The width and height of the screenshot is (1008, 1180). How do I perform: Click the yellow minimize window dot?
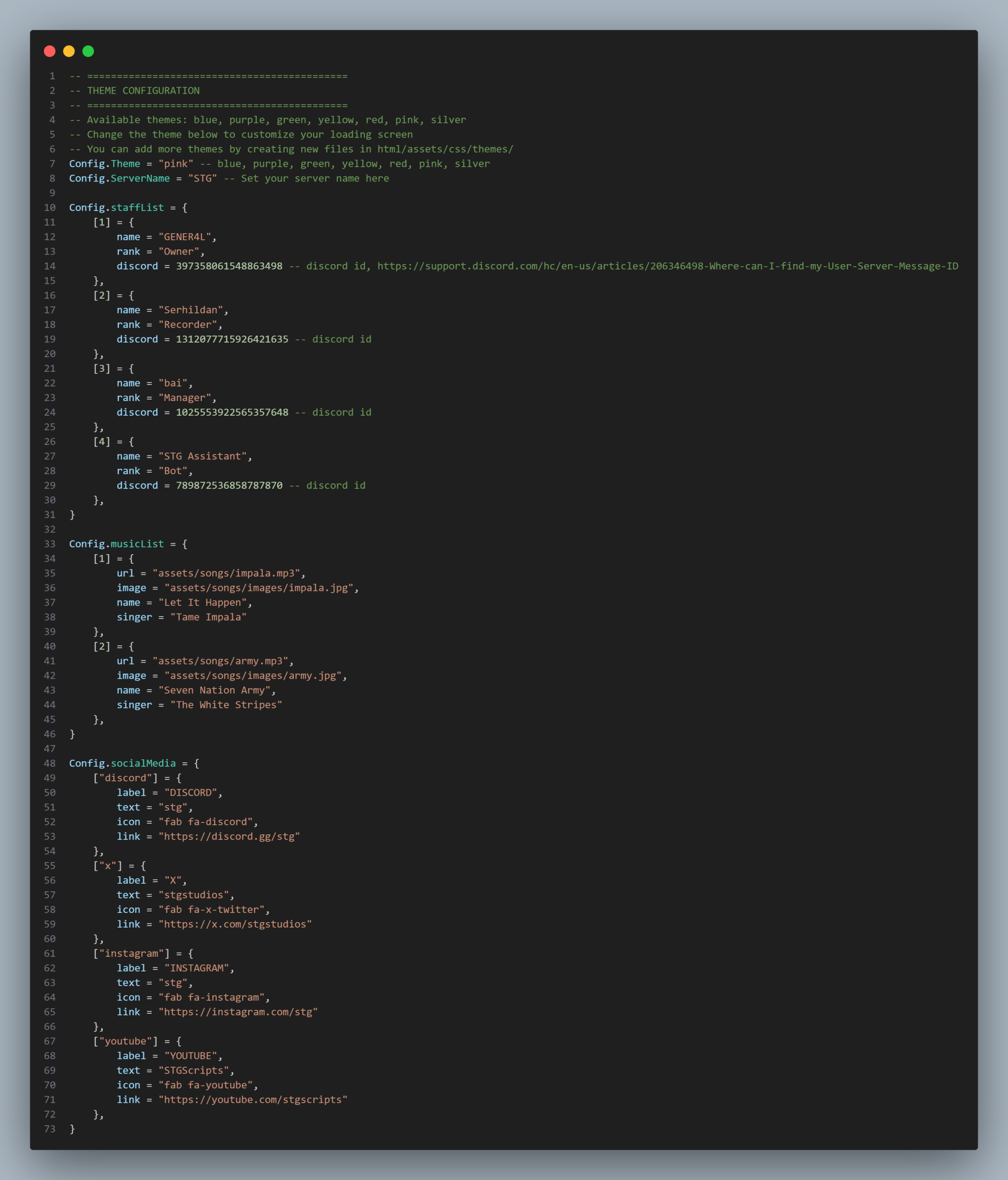[69, 51]
